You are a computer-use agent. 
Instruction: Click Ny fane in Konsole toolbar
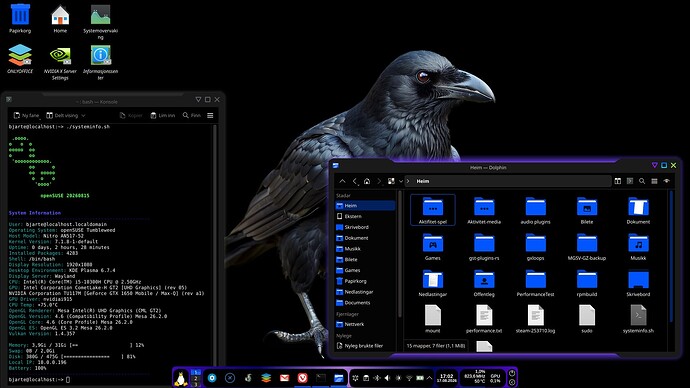click(x=26, y=115)
